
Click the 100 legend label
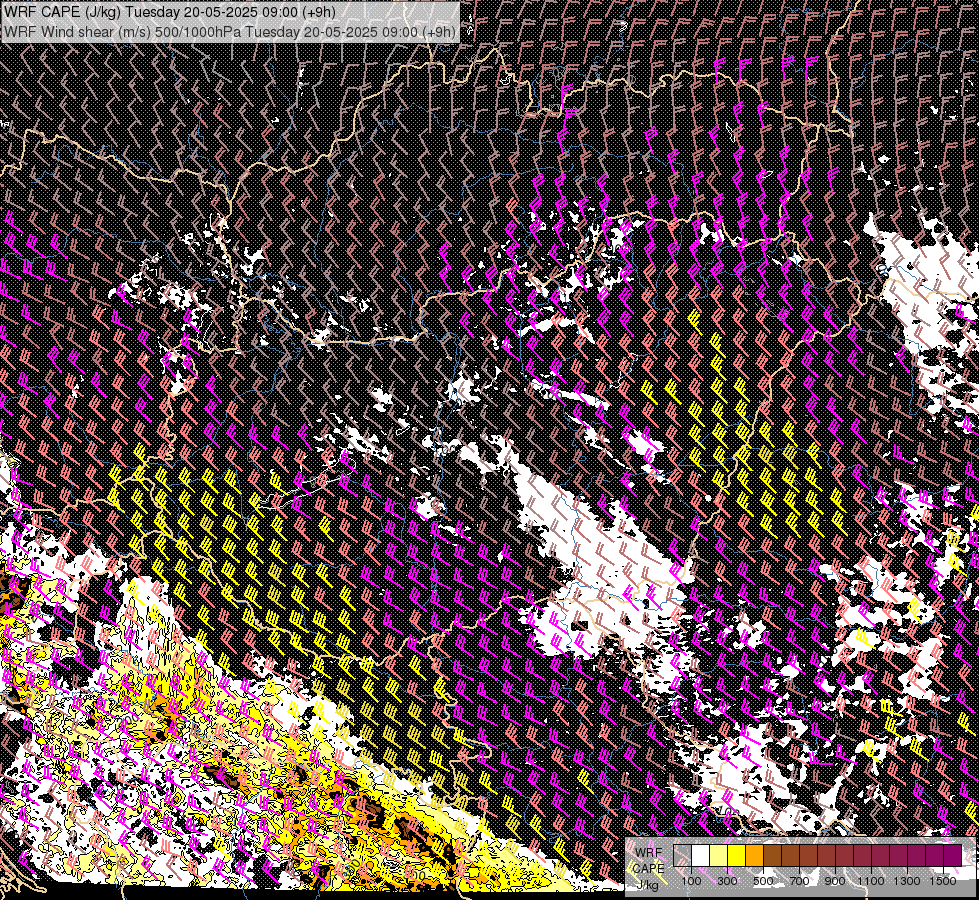(x=691, y=881)
